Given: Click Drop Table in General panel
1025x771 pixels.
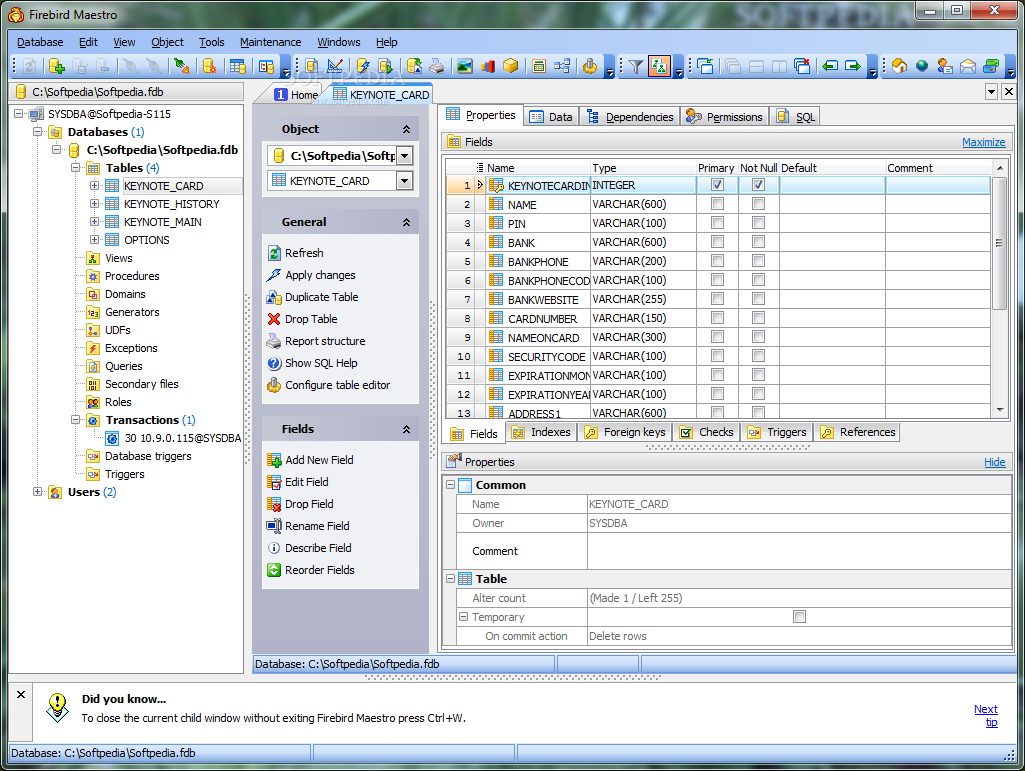Looking at the screenshot, I should 303,319.
